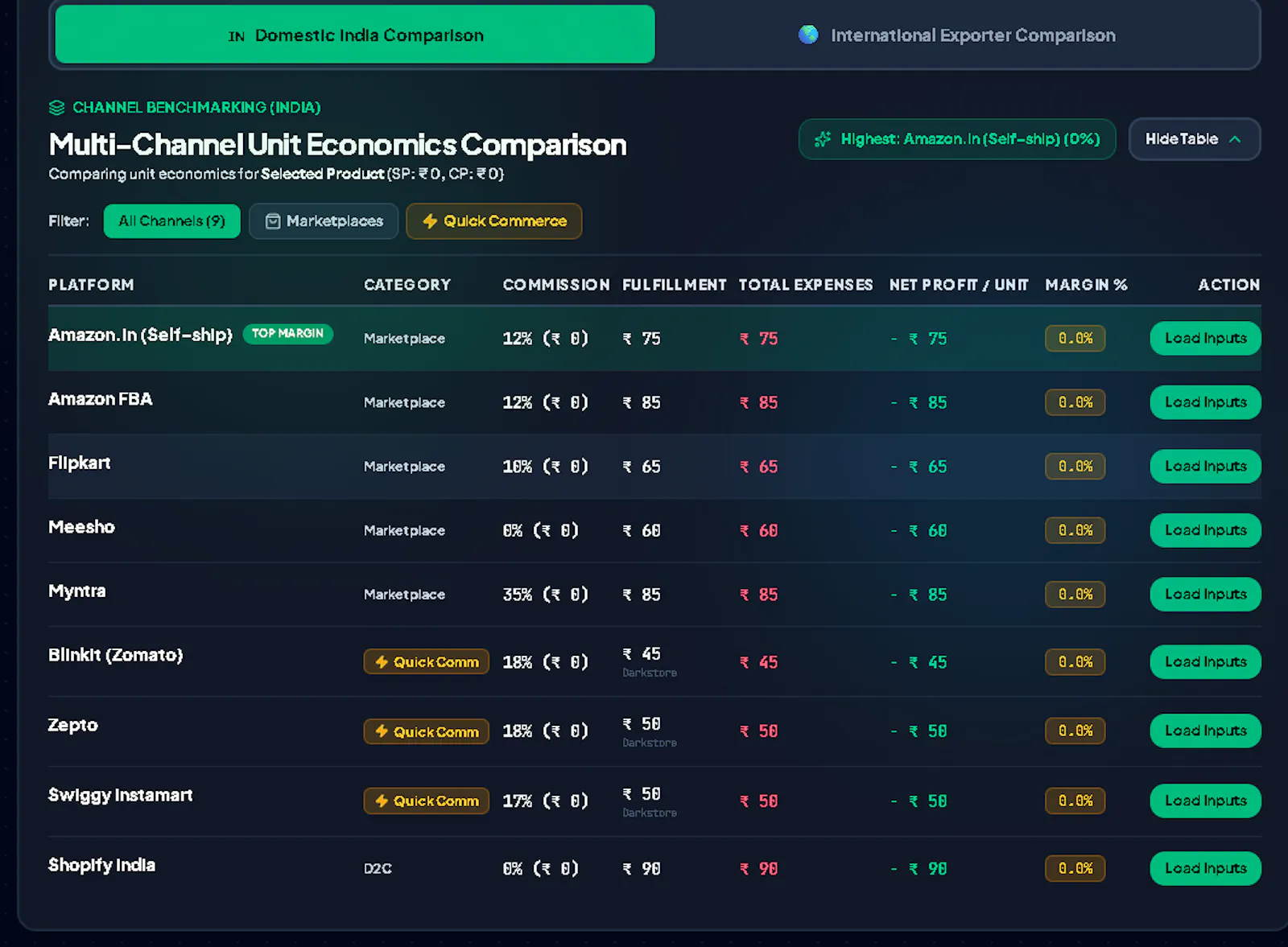Load Inputs for Myntra

pyautogui.click(x=1205, y=595)
